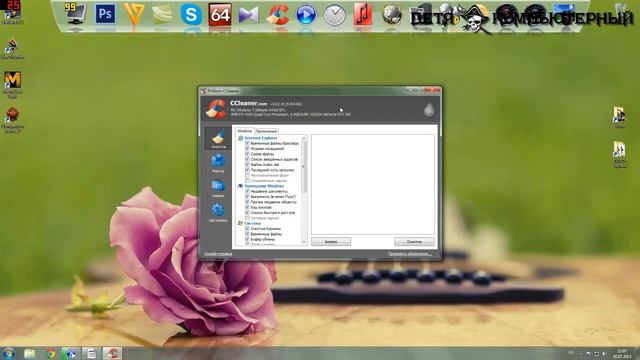Open File Explorer folder in taskbar
Image resolution: width=640 pixels, height=360 pixels.
coord(29,353)
